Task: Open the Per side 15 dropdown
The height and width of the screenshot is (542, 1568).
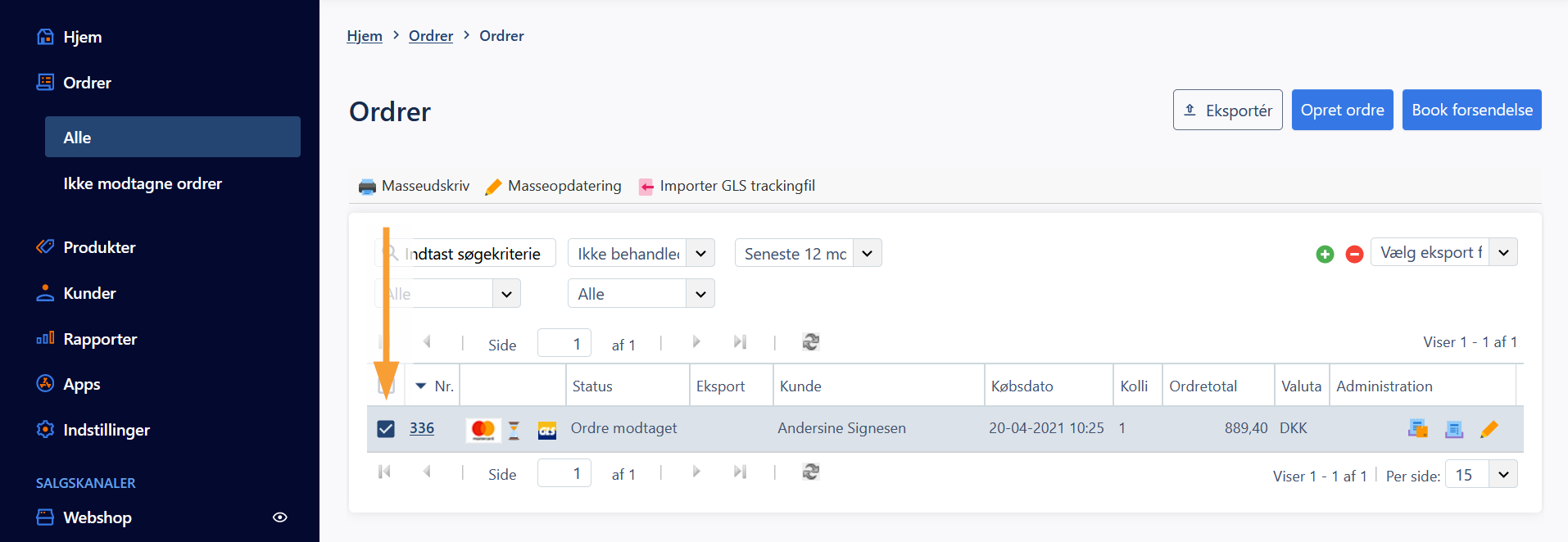Action: point(1502,475)
